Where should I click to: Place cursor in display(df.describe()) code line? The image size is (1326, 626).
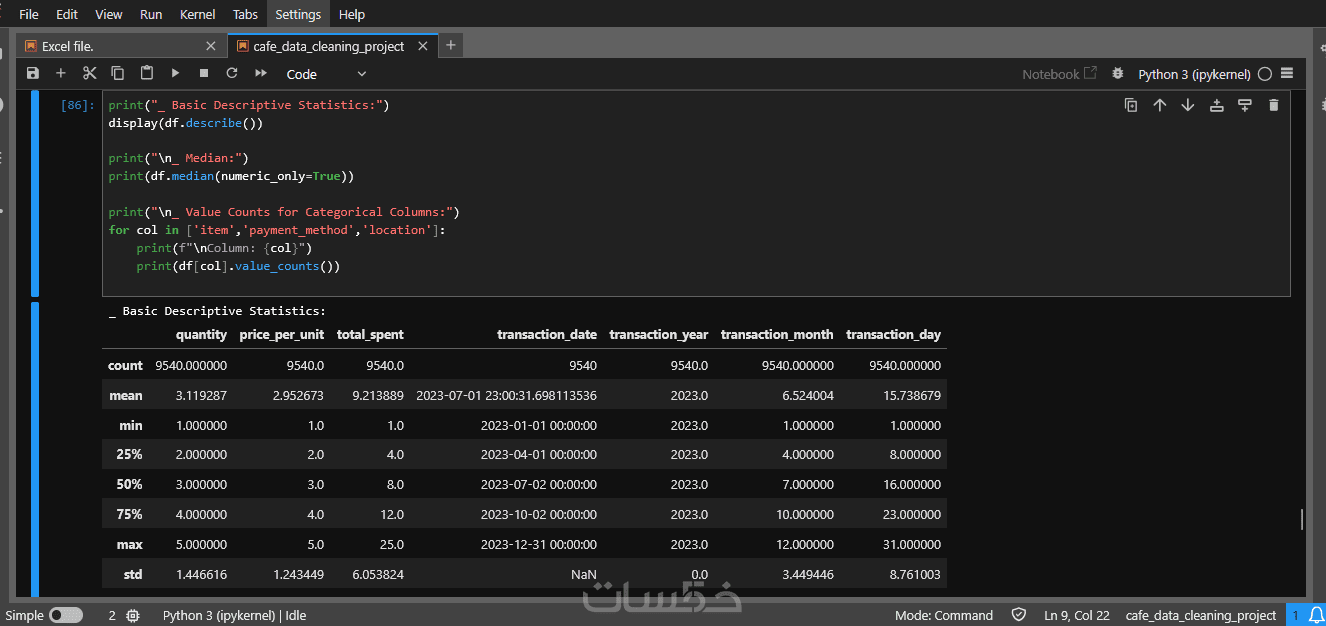point(185,123)
